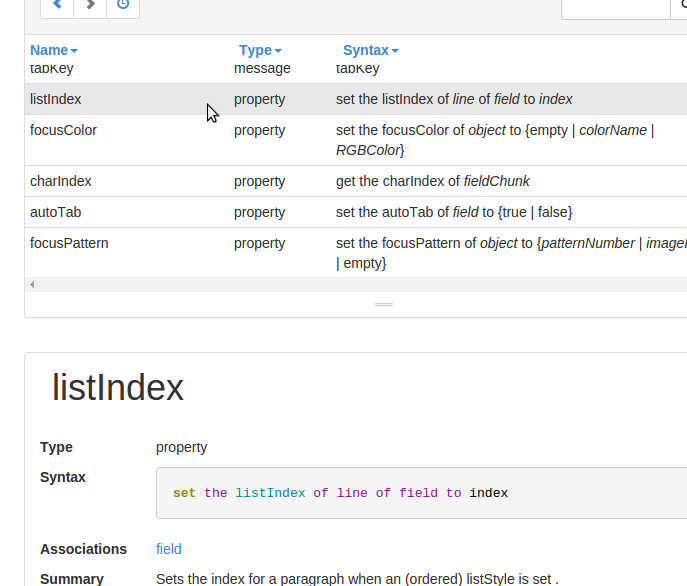Select the autoTab property row
687x586 pixels.
pos(56,212)
